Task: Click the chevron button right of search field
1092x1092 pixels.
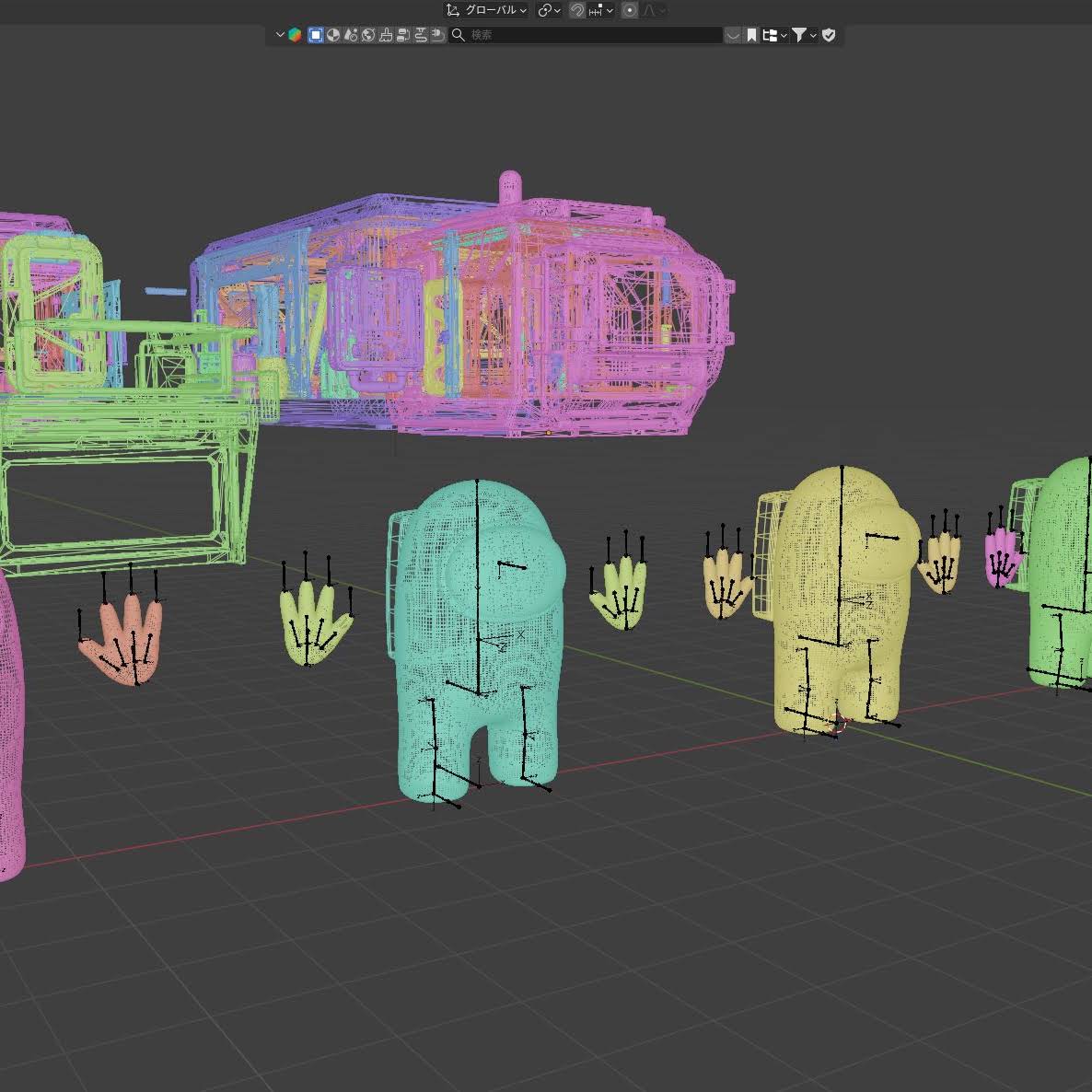Action: (x=733, y=35)
